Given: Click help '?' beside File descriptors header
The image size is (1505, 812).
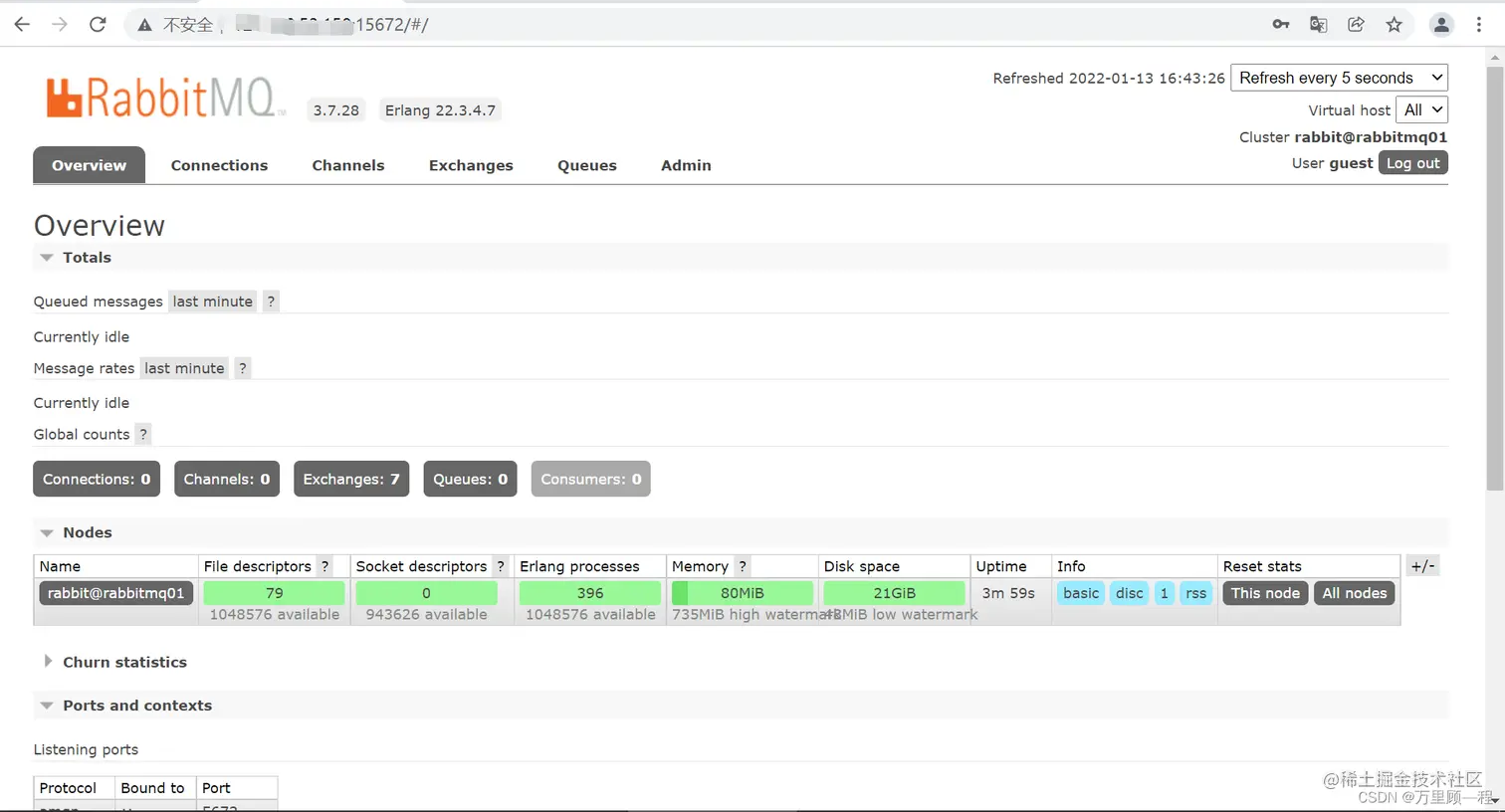Looking at the screenshot, I should coord(324,566).
